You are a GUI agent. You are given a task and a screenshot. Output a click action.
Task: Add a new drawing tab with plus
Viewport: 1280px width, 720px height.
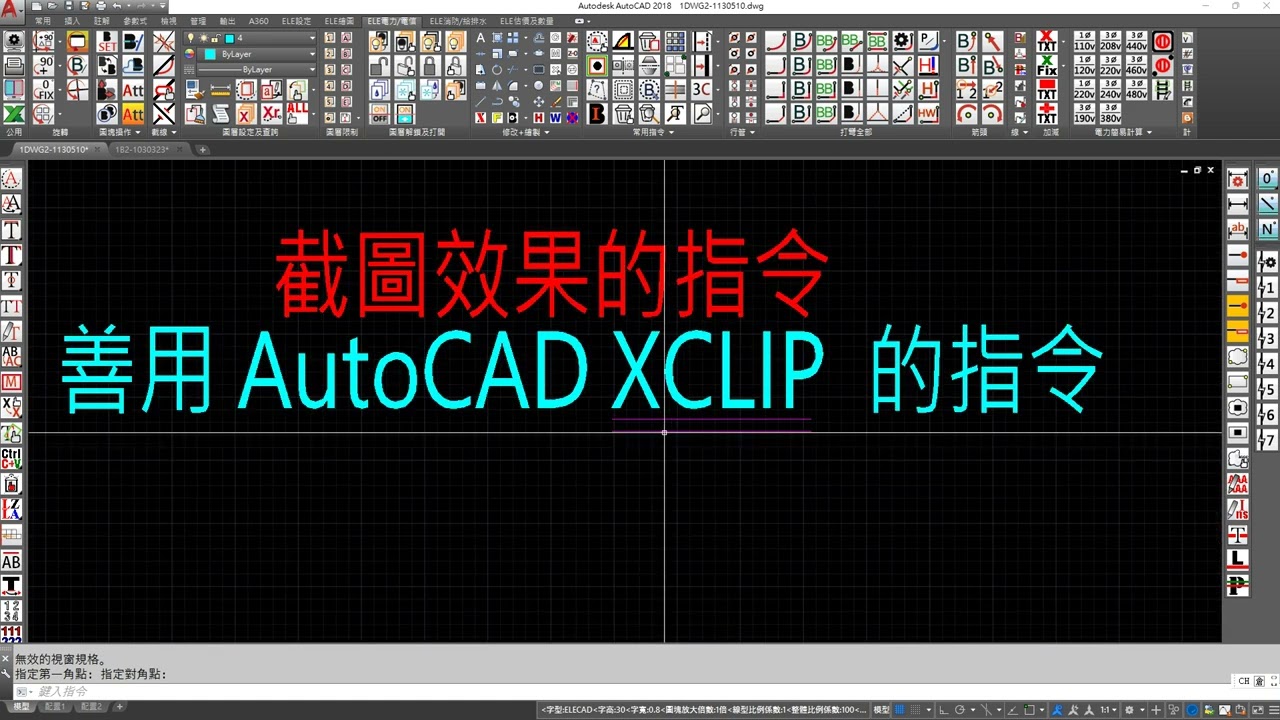point(203,150)
